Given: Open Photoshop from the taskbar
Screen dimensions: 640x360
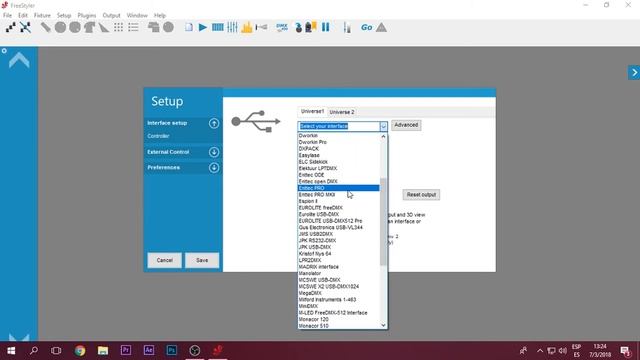Looking at the screenshot, I should pos(171,350).
